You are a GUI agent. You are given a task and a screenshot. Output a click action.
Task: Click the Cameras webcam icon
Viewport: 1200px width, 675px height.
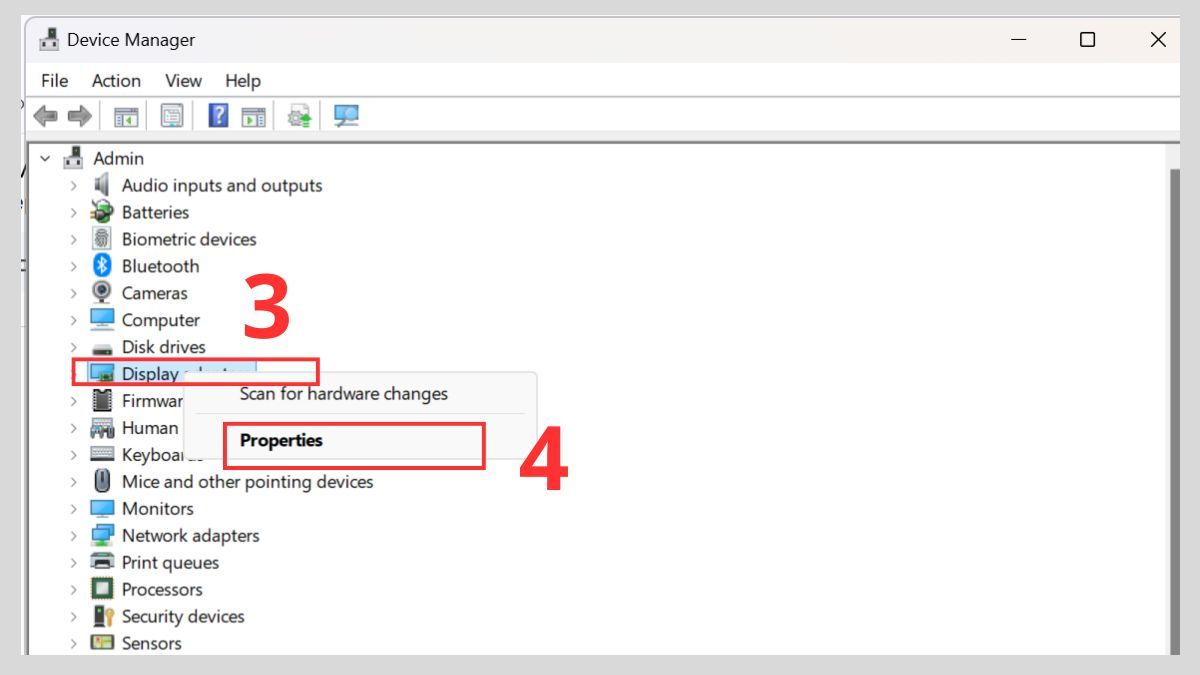[x=102, y=293]
